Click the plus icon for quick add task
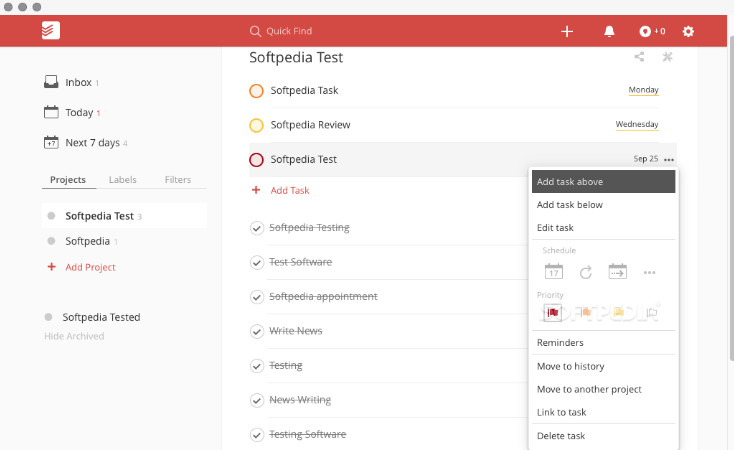This screenshot has width=734, height=450. point(567,32)
